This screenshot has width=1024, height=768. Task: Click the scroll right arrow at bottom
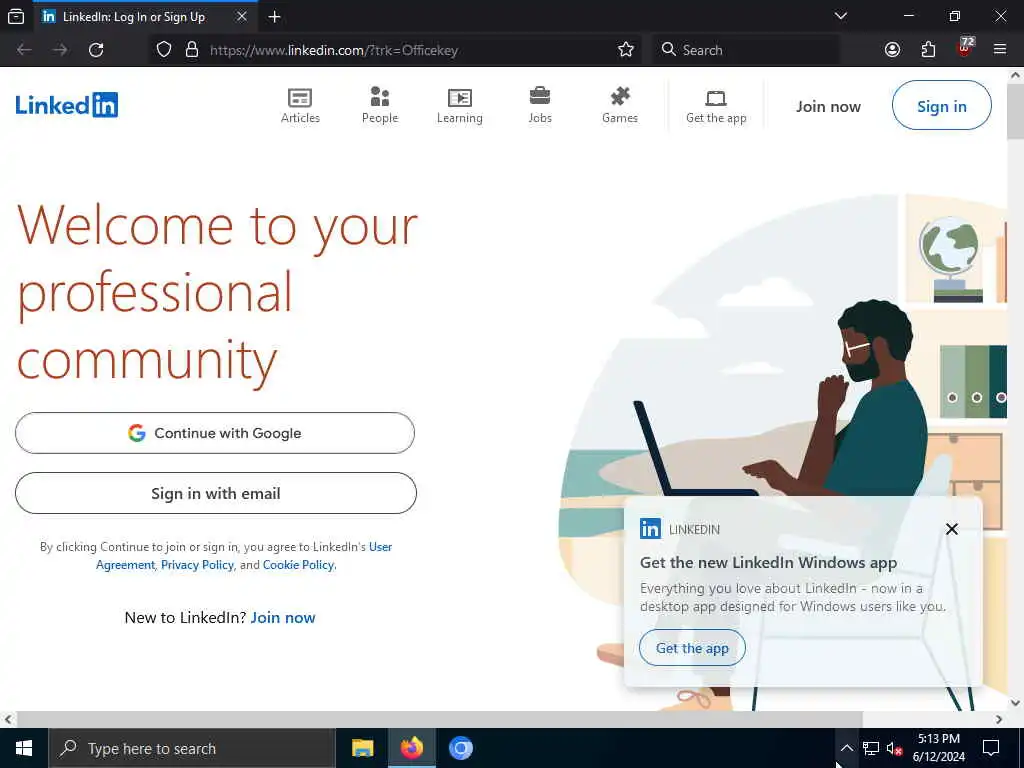(999, 720)
